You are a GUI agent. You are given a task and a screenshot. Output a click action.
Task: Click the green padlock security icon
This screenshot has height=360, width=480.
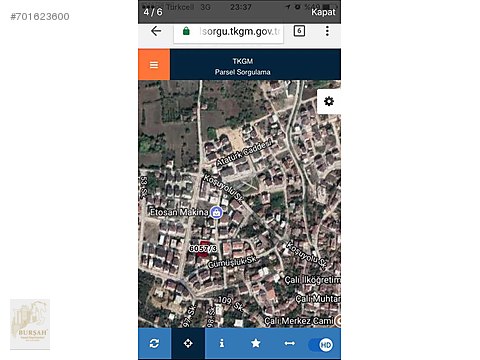[186, 31]
